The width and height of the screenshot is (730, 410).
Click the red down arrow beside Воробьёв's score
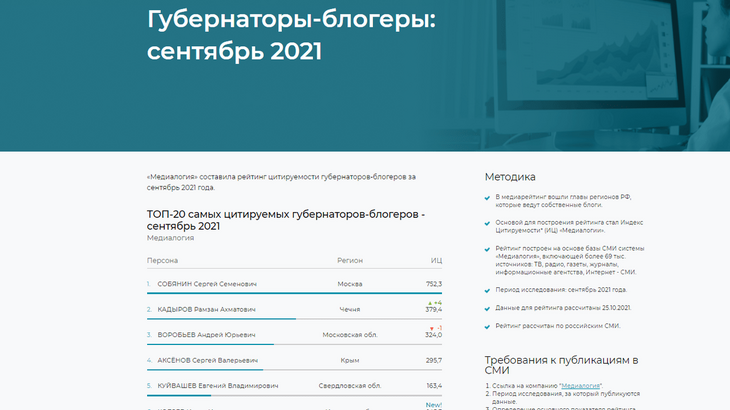pos(431,327)
